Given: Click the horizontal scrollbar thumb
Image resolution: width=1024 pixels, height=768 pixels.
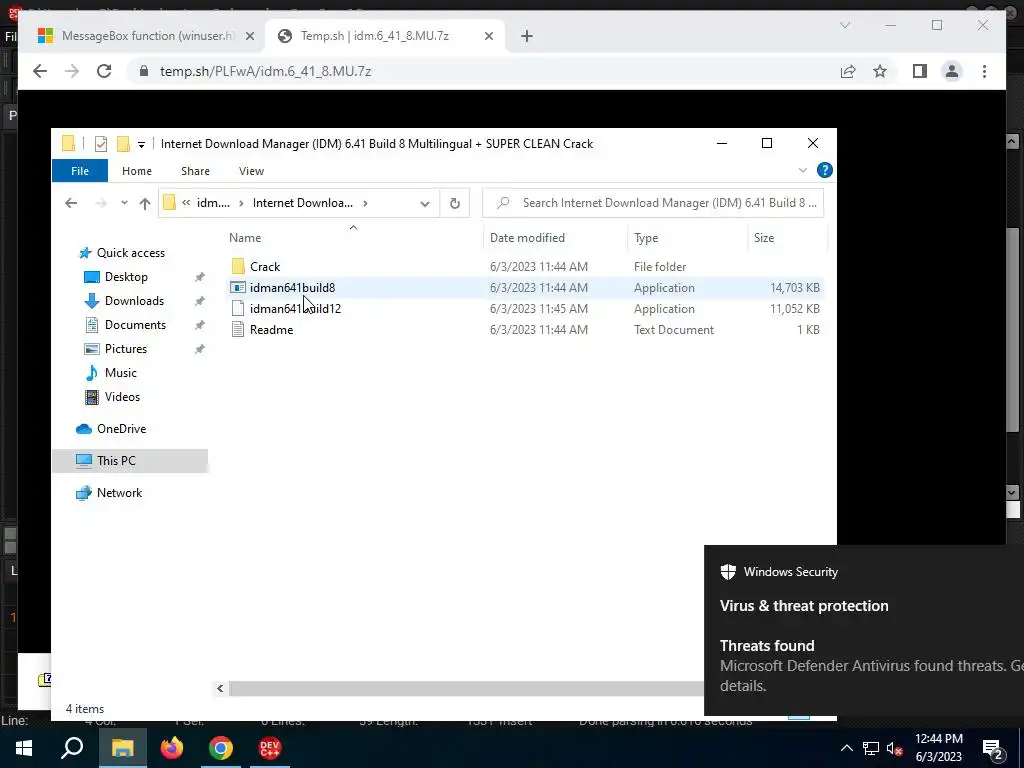Looking at the screenshot, I should [466, 688].
